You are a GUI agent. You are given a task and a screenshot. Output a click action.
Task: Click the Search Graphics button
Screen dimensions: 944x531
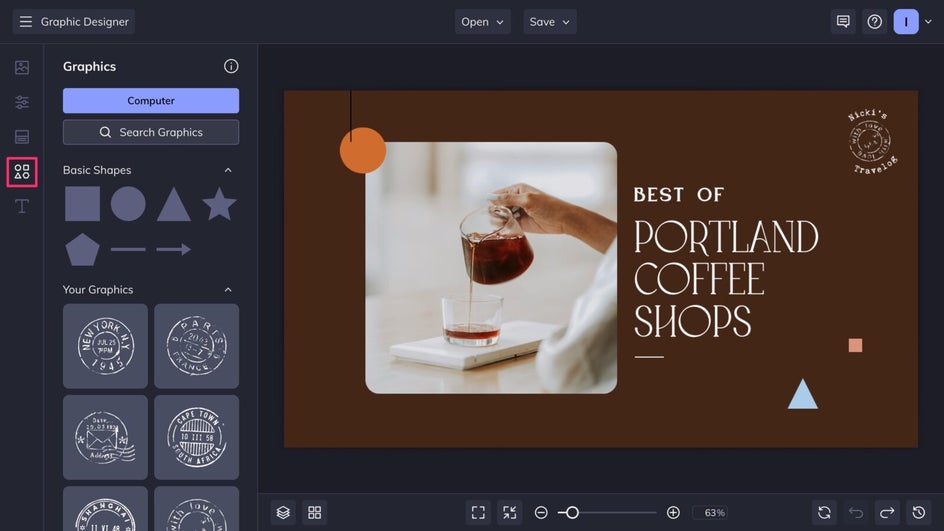[151, 132]
